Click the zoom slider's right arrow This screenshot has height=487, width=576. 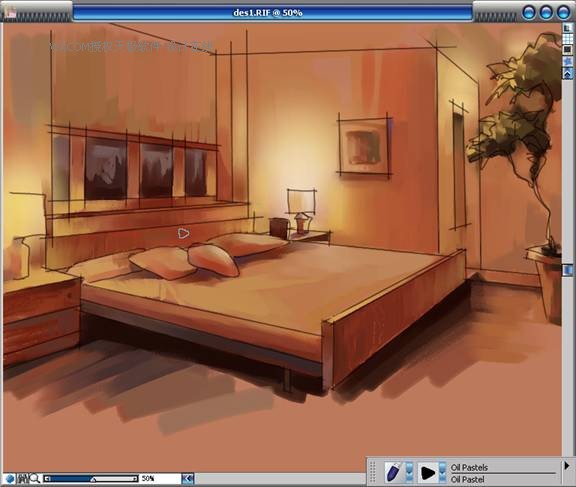[x=135, y=479]
